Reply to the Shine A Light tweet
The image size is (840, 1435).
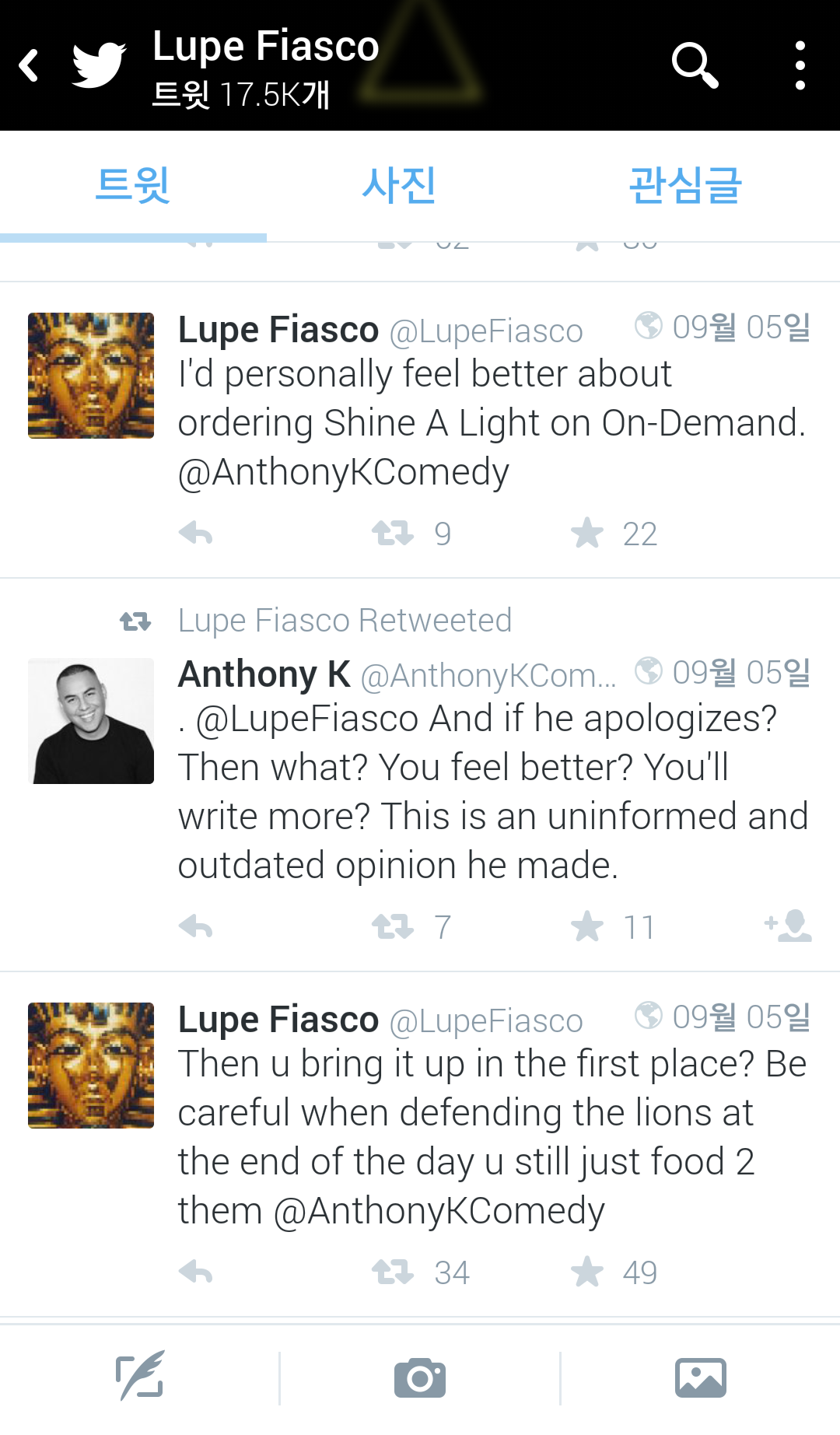[196, 534]
